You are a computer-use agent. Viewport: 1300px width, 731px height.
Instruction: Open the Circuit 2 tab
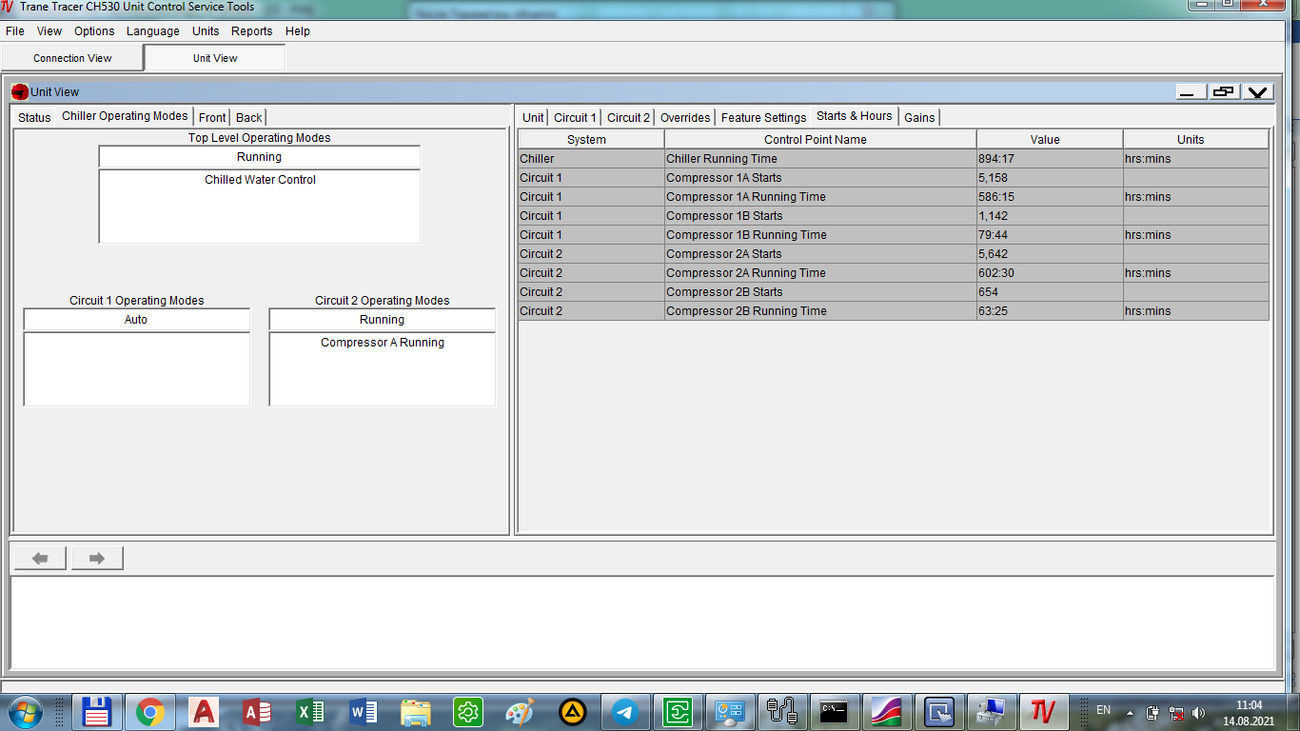pos(629,117)
